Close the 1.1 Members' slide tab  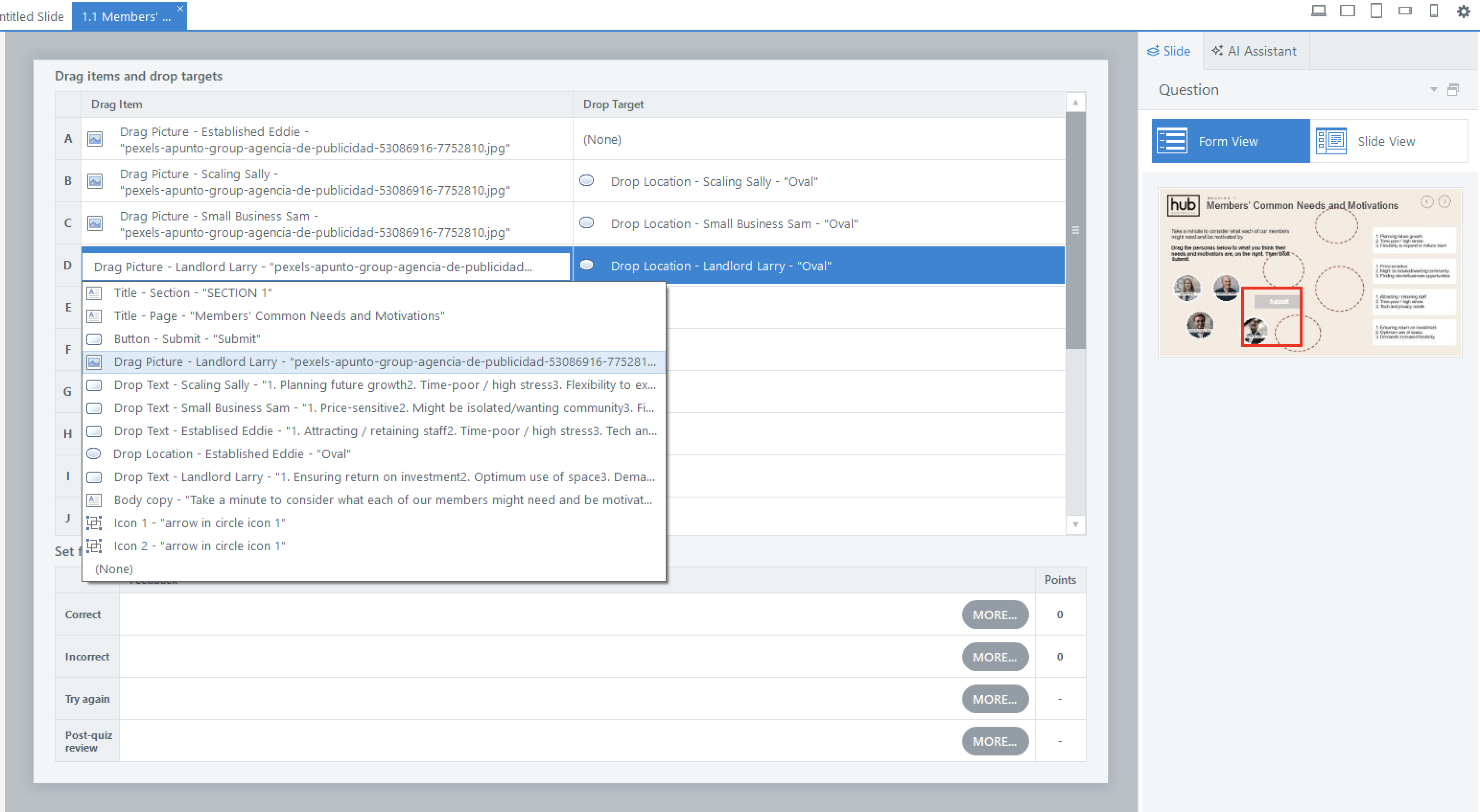coord(180,8)
